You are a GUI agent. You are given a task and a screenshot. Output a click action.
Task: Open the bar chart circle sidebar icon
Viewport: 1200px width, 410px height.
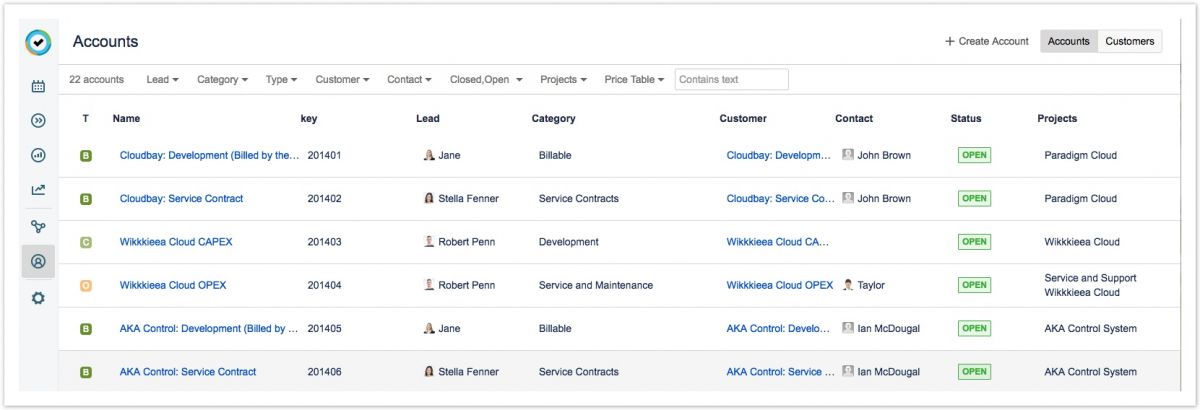(x=38, y=155)
